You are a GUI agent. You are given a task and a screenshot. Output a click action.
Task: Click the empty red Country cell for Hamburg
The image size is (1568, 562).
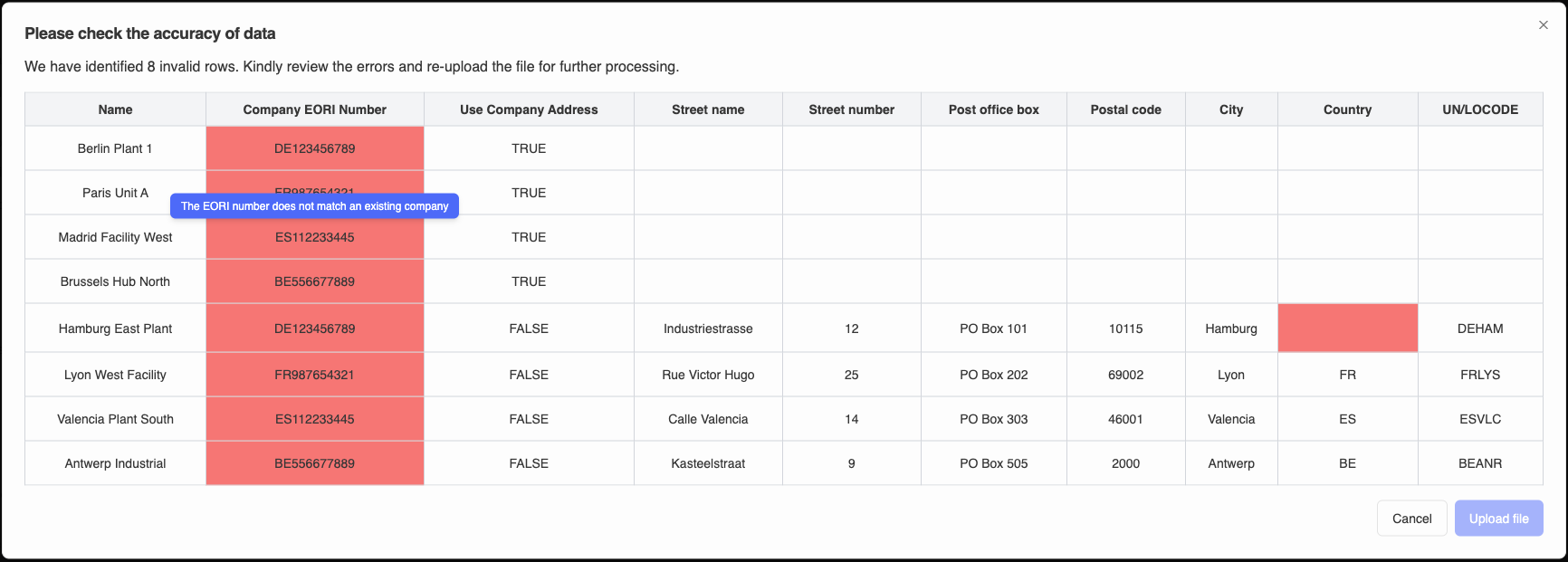1347,329
